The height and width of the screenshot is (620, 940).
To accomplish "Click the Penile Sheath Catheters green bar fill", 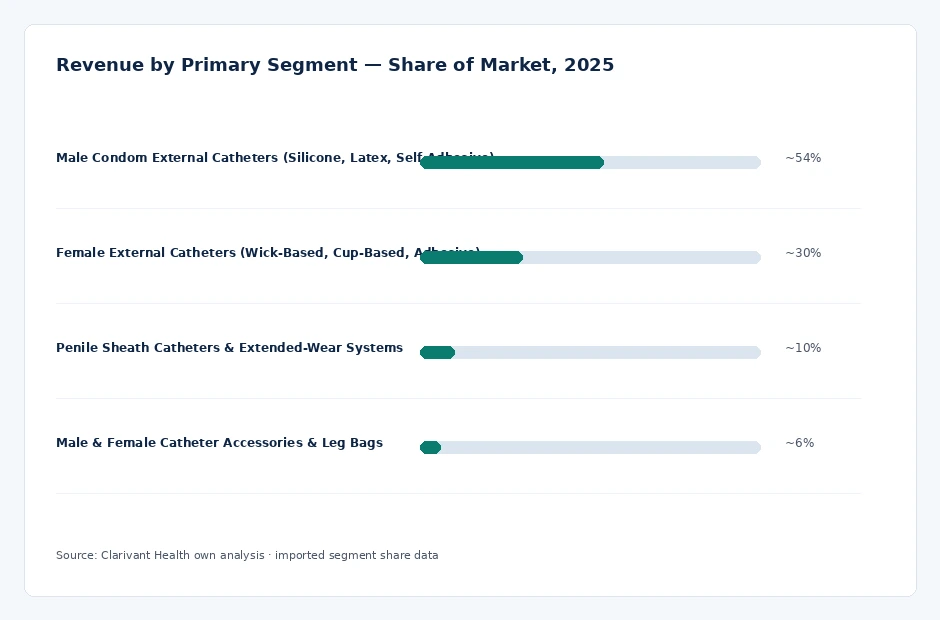I will [438, 353].
